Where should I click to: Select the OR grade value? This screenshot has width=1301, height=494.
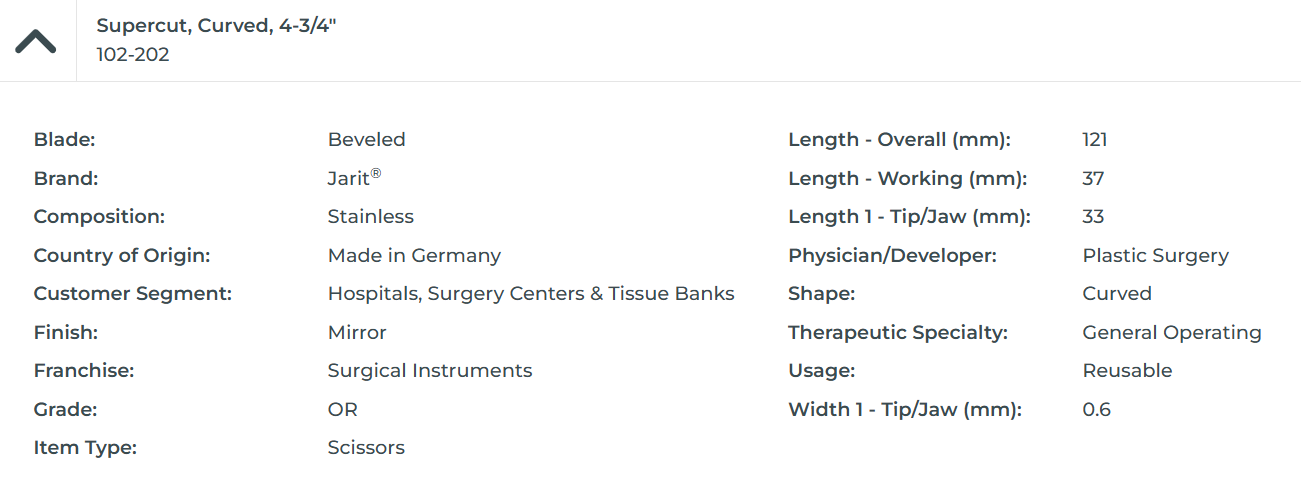click(342, 410)
